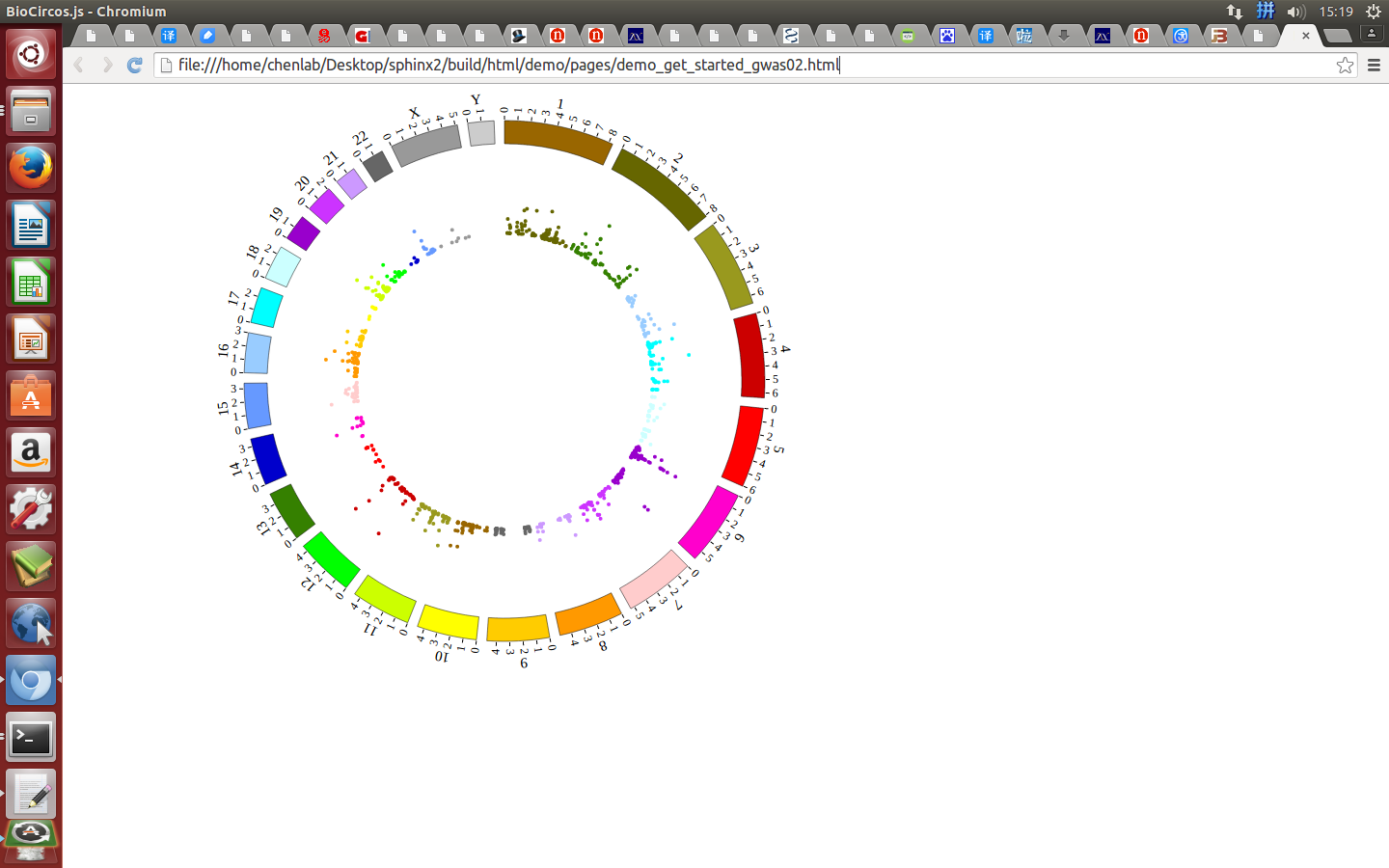Open the Ubuntu Dash from the launcher
Screen dimensions: 1389x868
(31, 53)
